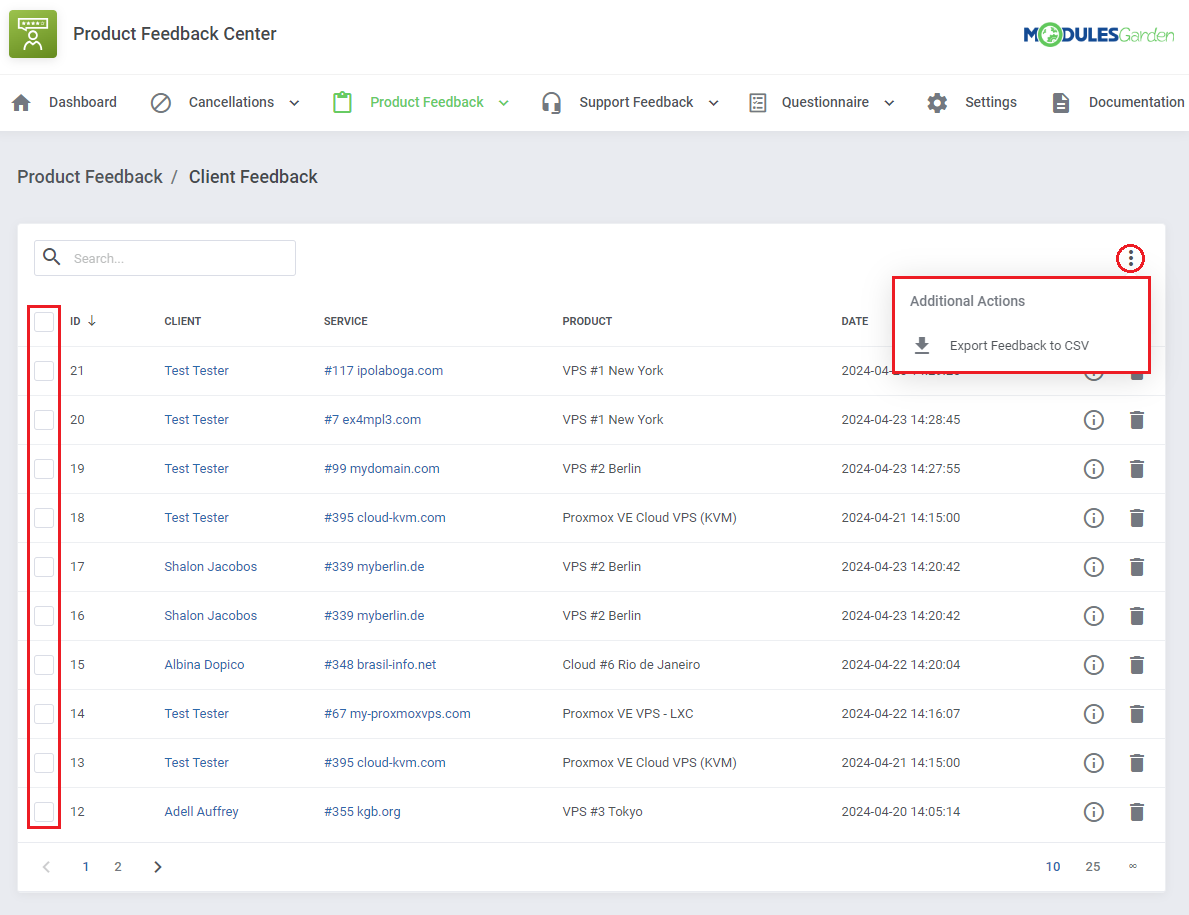Click the Product Feedback Center app logo
The image size is (1189, 915).
tap(33, 33)
